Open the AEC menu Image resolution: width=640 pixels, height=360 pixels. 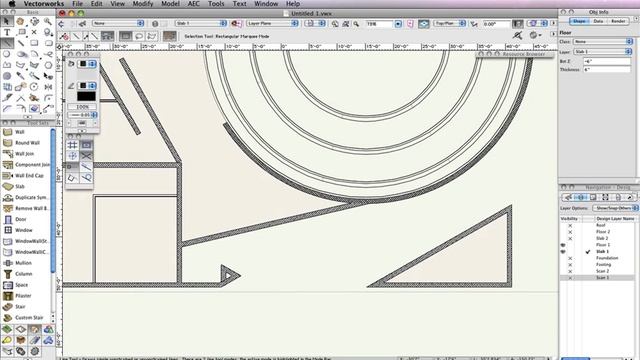pos(193,4)
